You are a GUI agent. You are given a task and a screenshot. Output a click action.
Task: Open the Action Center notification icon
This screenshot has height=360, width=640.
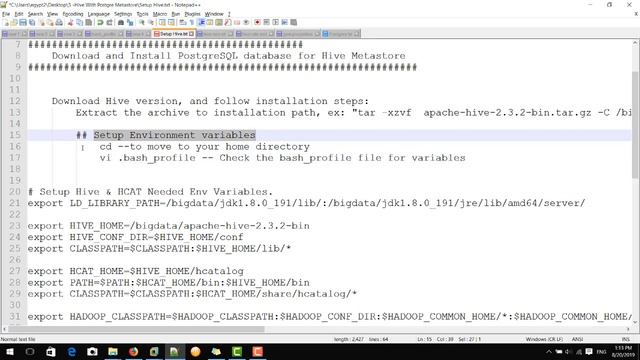tap(589, 352)
